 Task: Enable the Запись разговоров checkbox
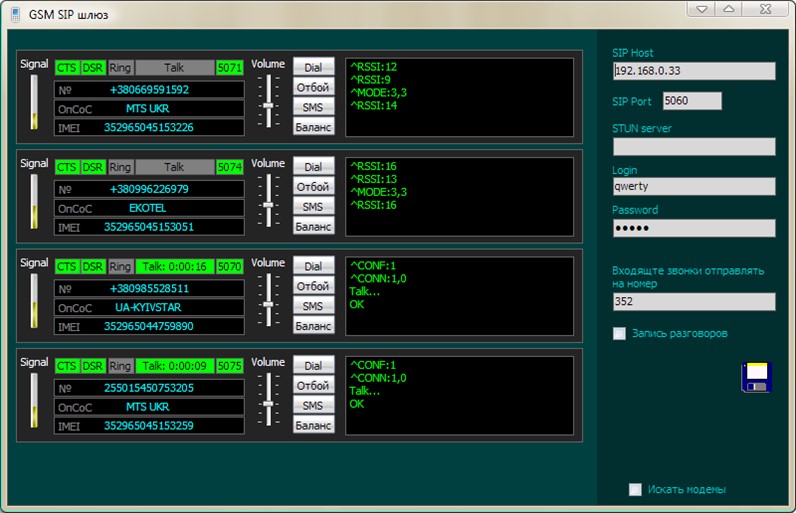tap(620, 333)
